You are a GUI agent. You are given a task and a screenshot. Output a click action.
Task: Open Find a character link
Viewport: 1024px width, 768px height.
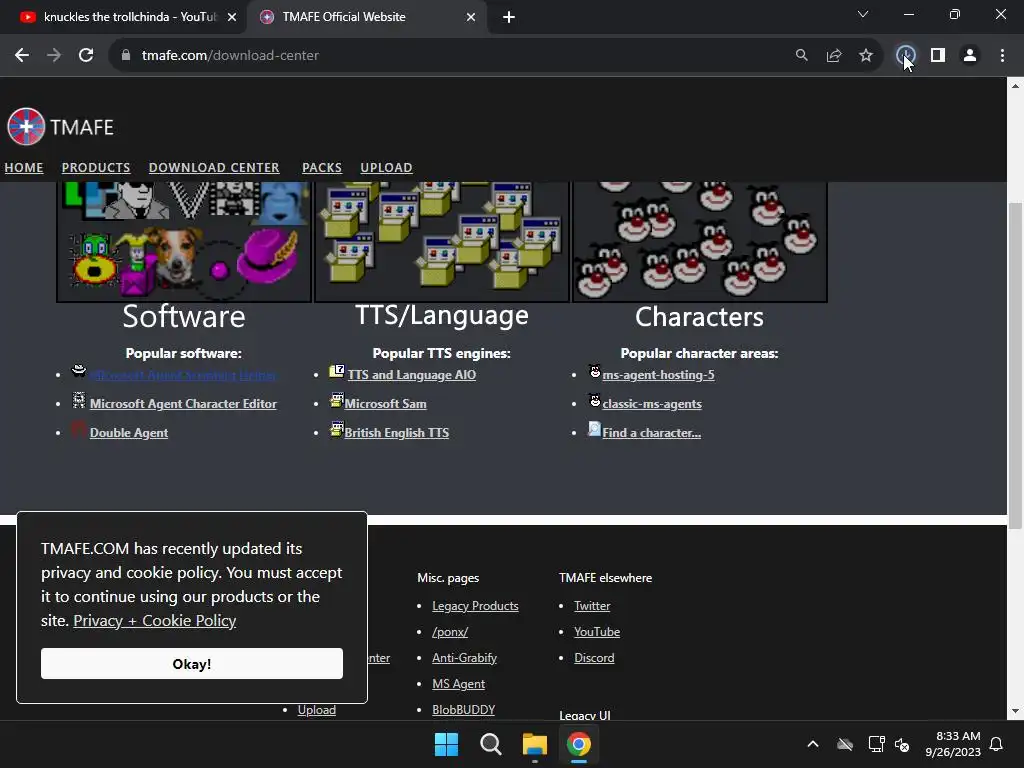pos(651,432)
